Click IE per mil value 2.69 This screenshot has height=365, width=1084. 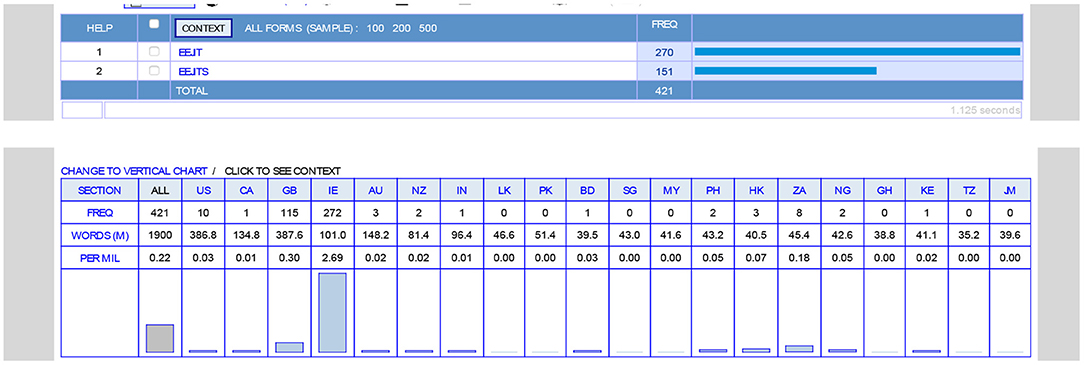(332, 257)
